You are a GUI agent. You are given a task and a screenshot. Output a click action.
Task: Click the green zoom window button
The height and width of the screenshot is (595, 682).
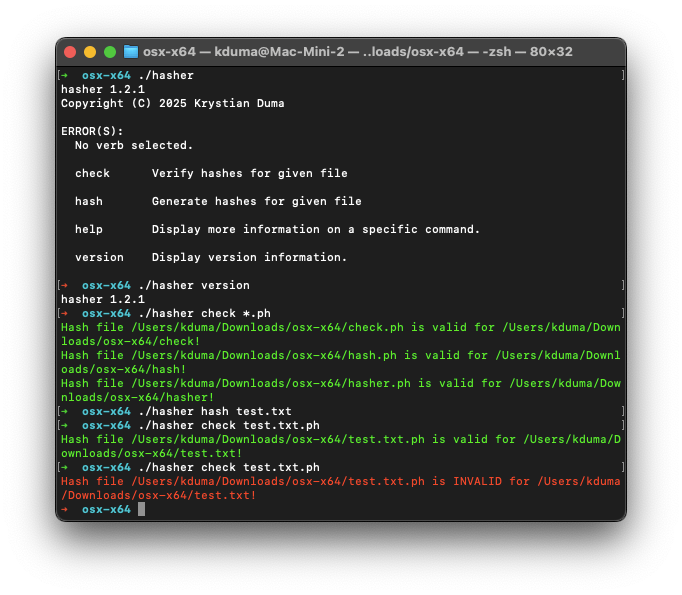pyautogui.click(x=110, y=52)
